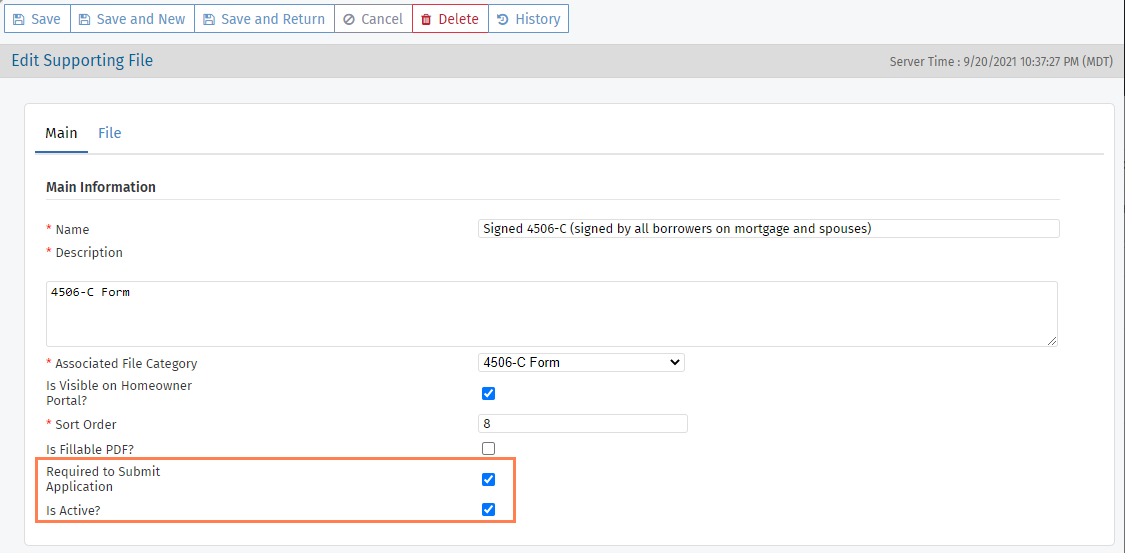Click the Main Information section heading
The image size is (1125, 553).
(x=101, y=187)
